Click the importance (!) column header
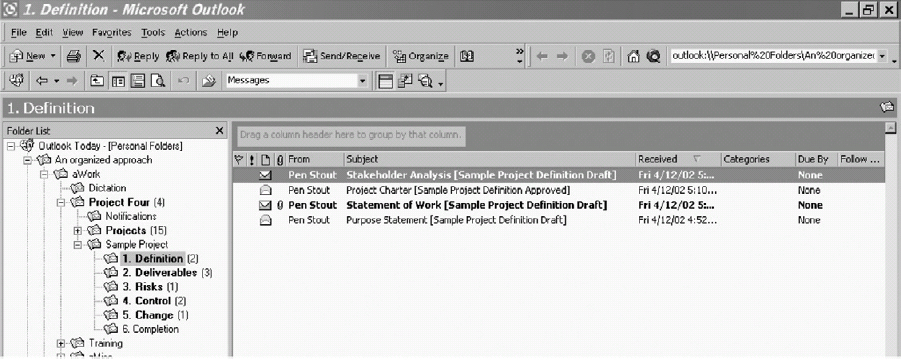This screenshot has height=360, width=901. 252,159
